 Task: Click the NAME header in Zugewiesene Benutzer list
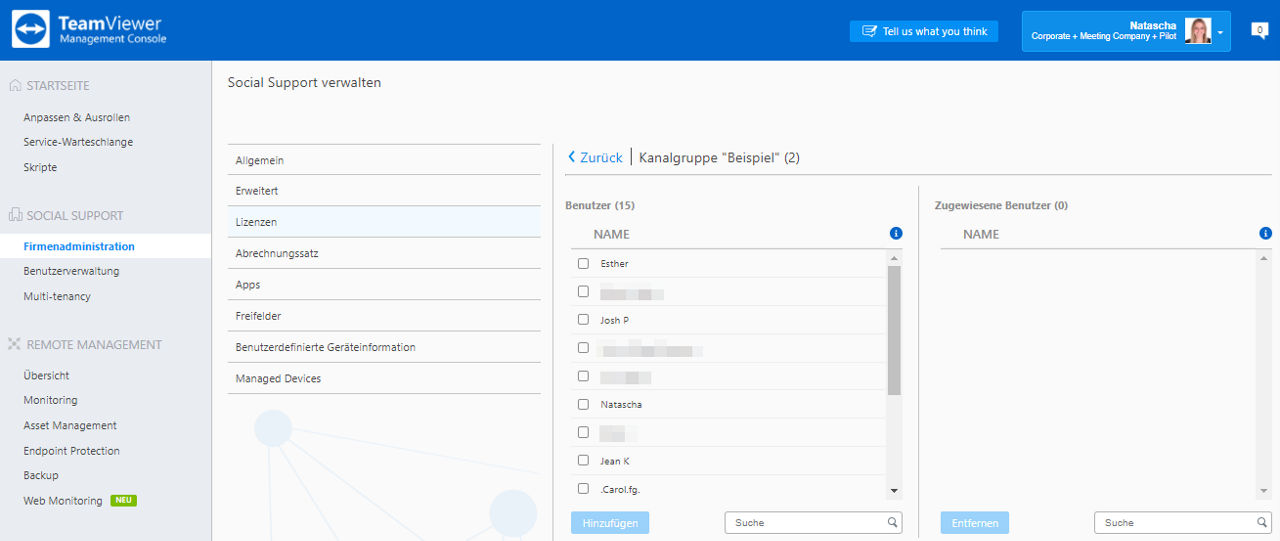pyautogui.click(x=981, y=234)
